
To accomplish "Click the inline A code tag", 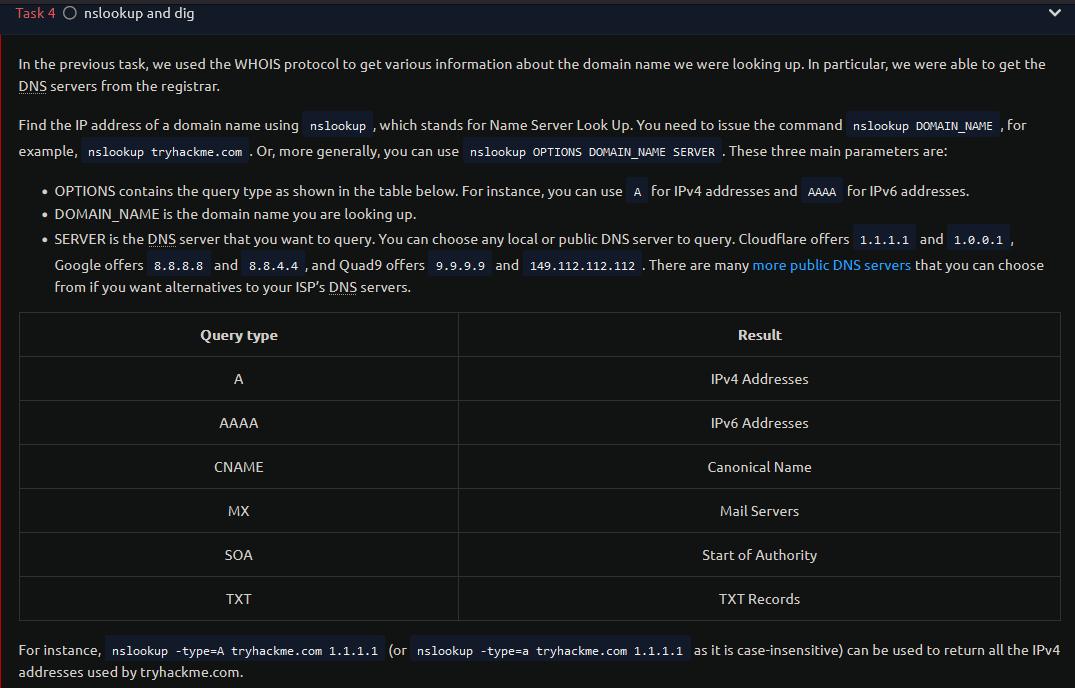I will click(x=637, y=191).
